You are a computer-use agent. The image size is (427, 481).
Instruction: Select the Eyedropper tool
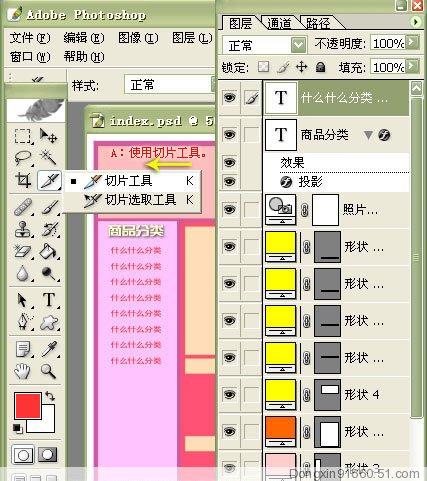(49, 349)
